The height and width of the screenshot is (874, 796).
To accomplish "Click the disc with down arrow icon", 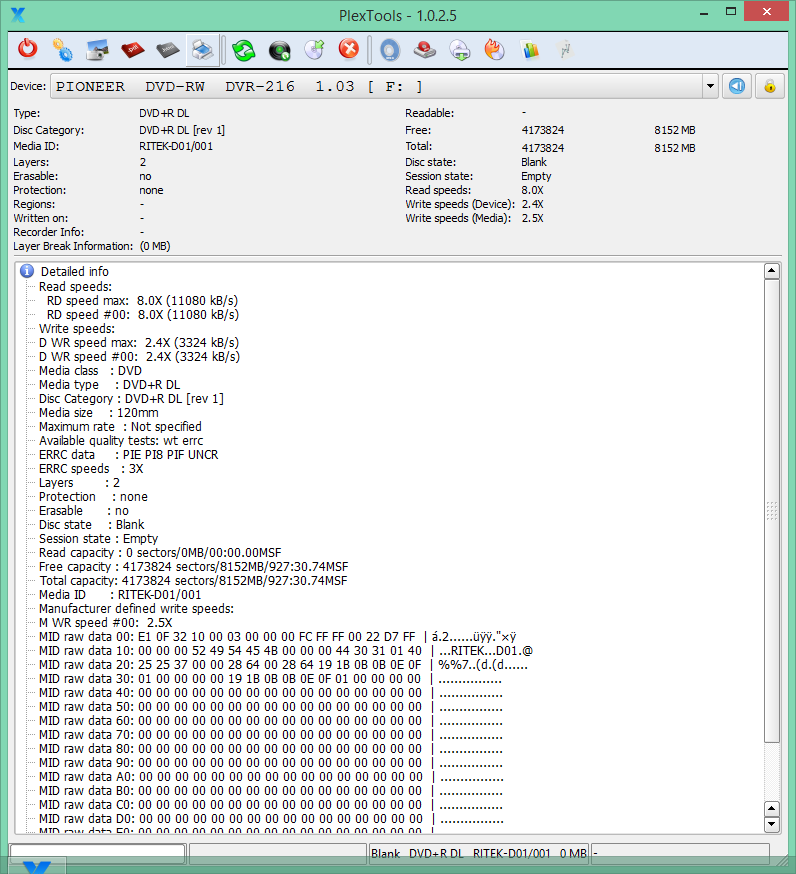I will click(460, 50).
